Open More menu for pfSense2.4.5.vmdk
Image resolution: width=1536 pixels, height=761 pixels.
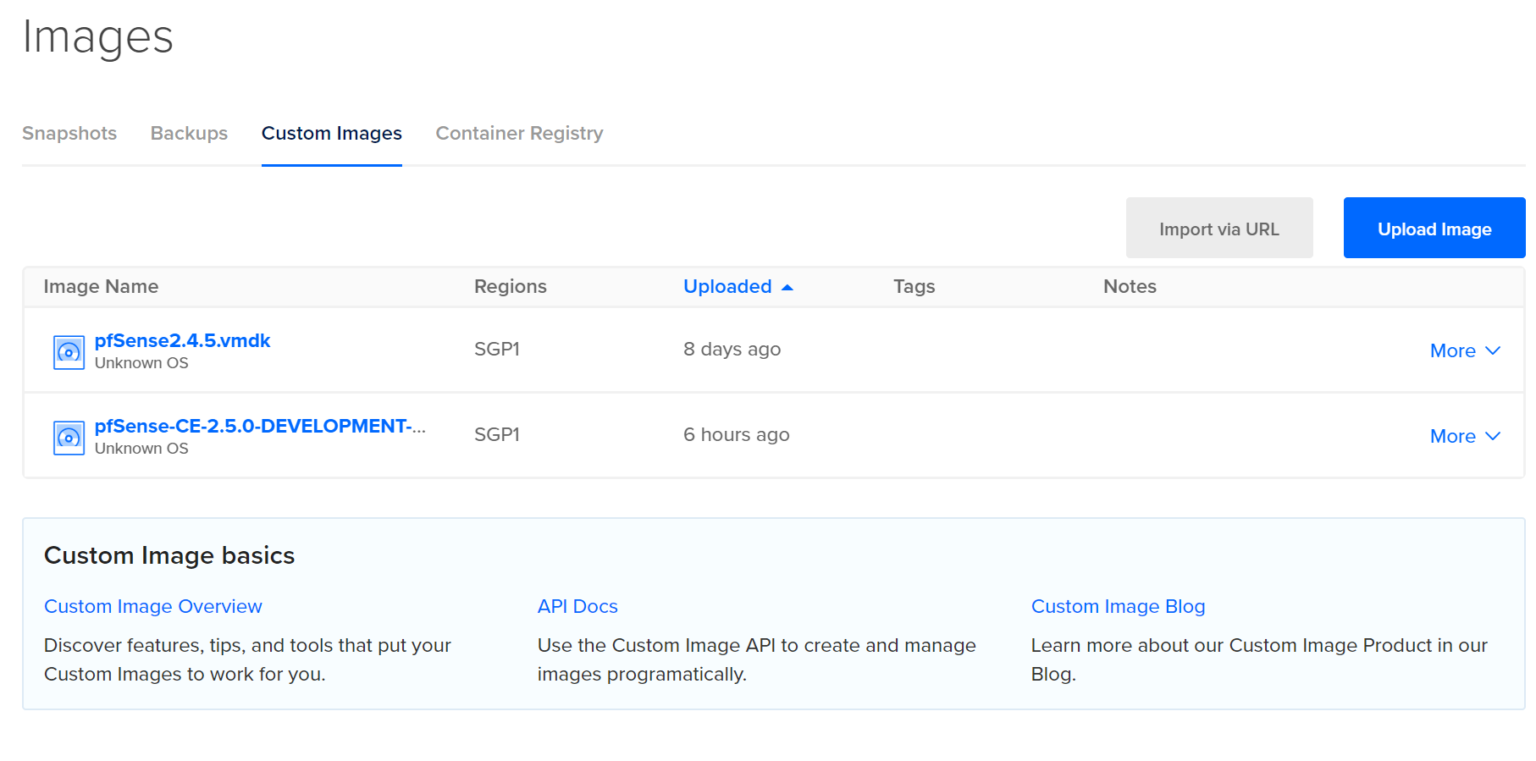coord(1465,351)
